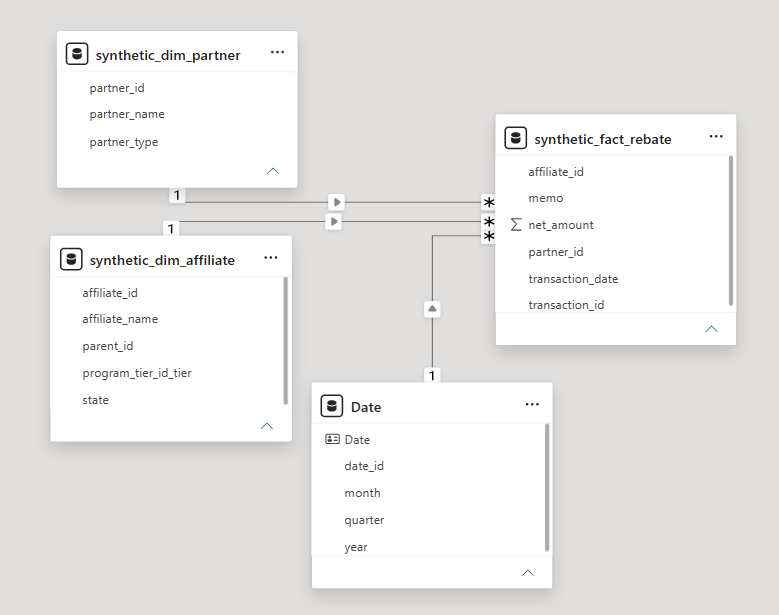Open more options for synthetic_fact_rebate table
The image size is (779, 615).
716,136
